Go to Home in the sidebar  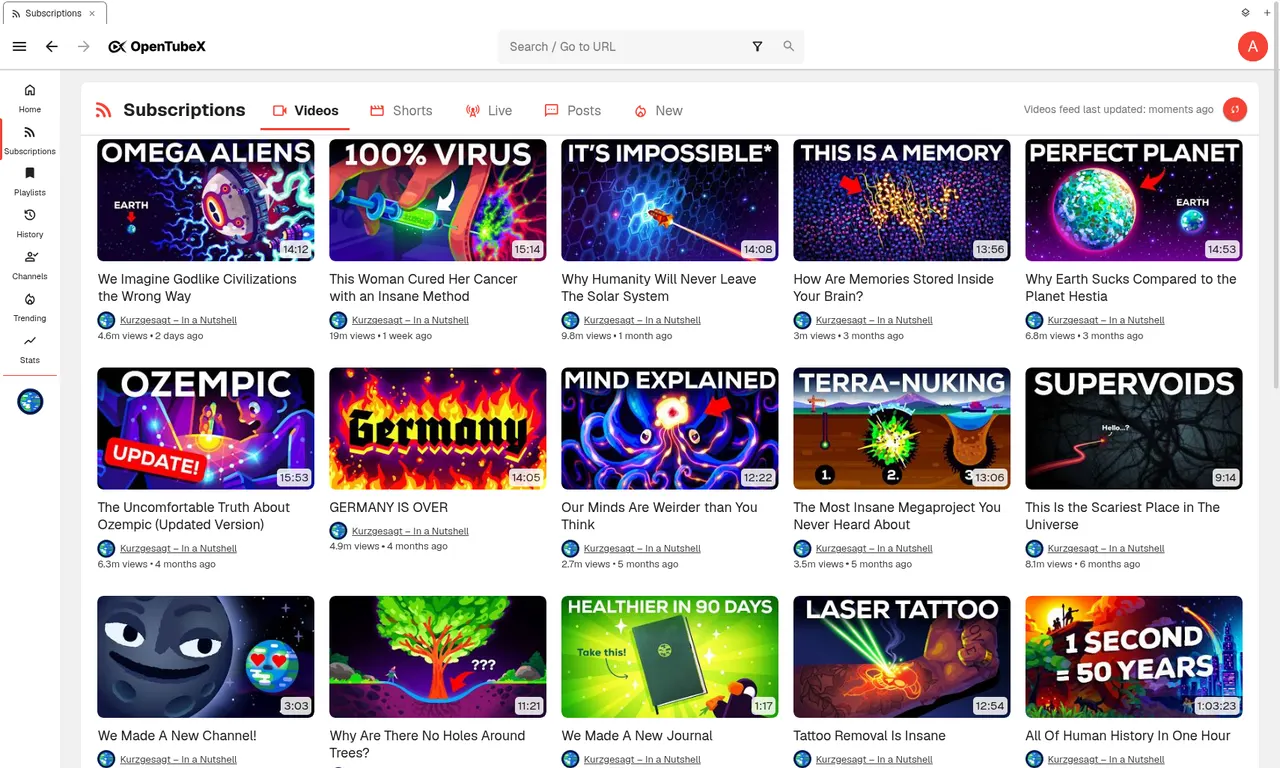30,97
